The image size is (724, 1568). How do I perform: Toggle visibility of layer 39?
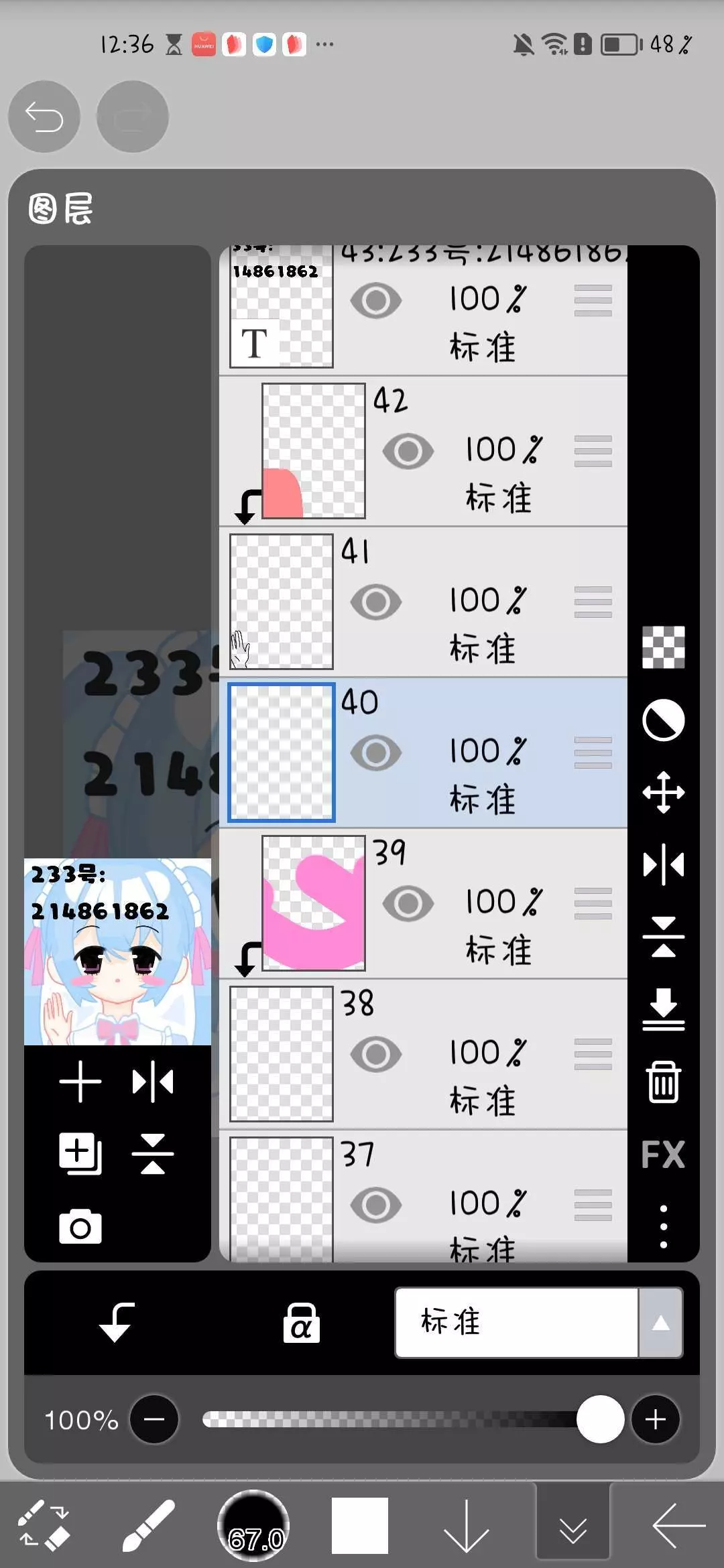tap(408, 903)
